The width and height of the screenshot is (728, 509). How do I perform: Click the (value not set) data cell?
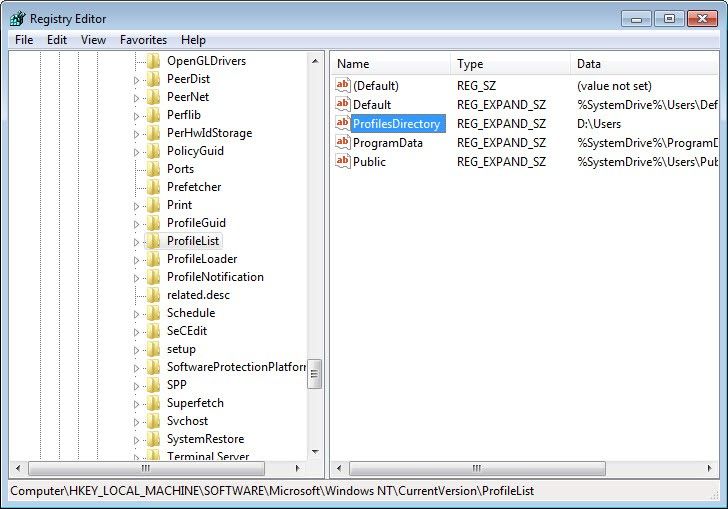614,86
